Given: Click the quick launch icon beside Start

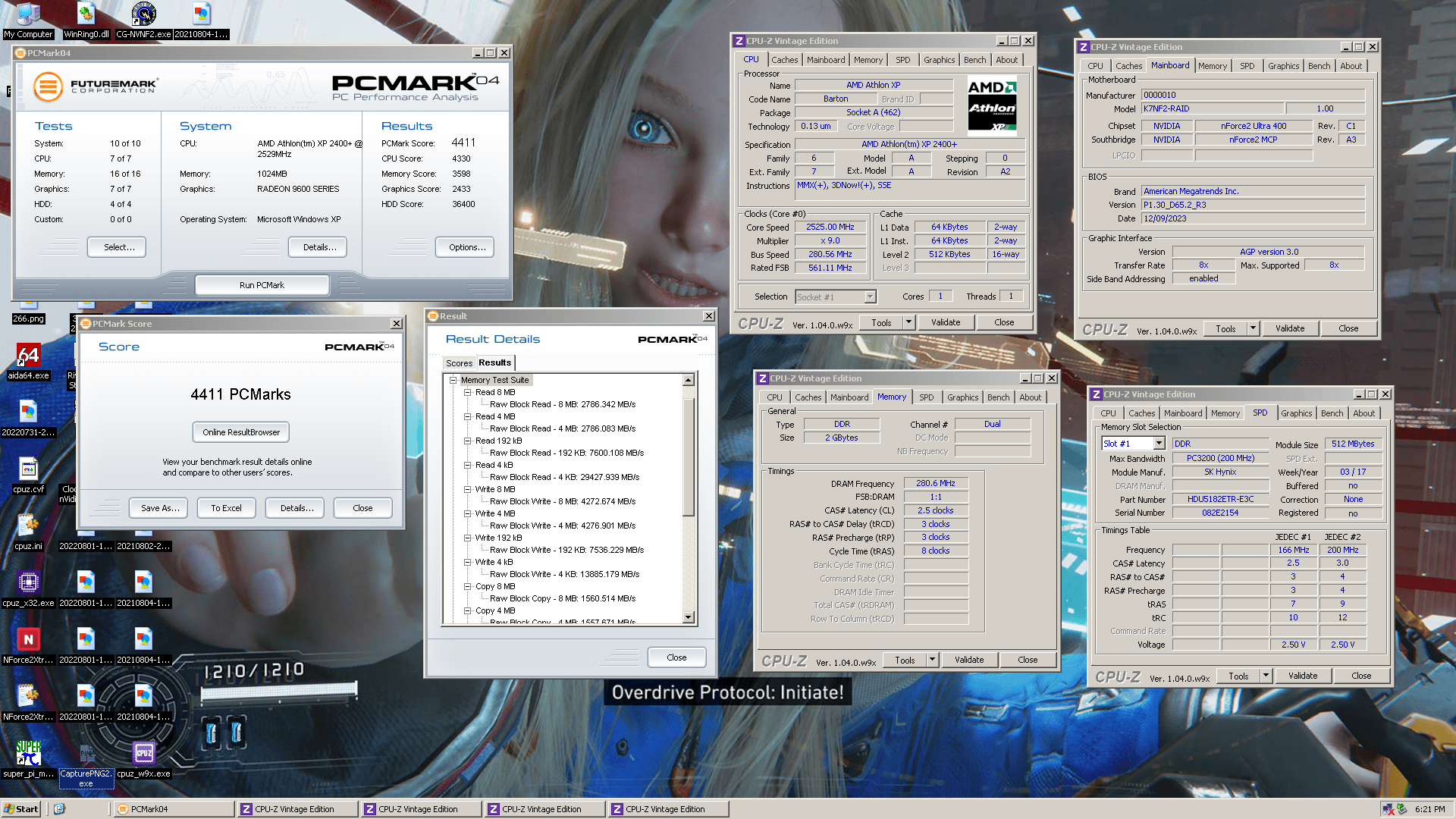Looking at the screenshot, I should tap(59, 809).
